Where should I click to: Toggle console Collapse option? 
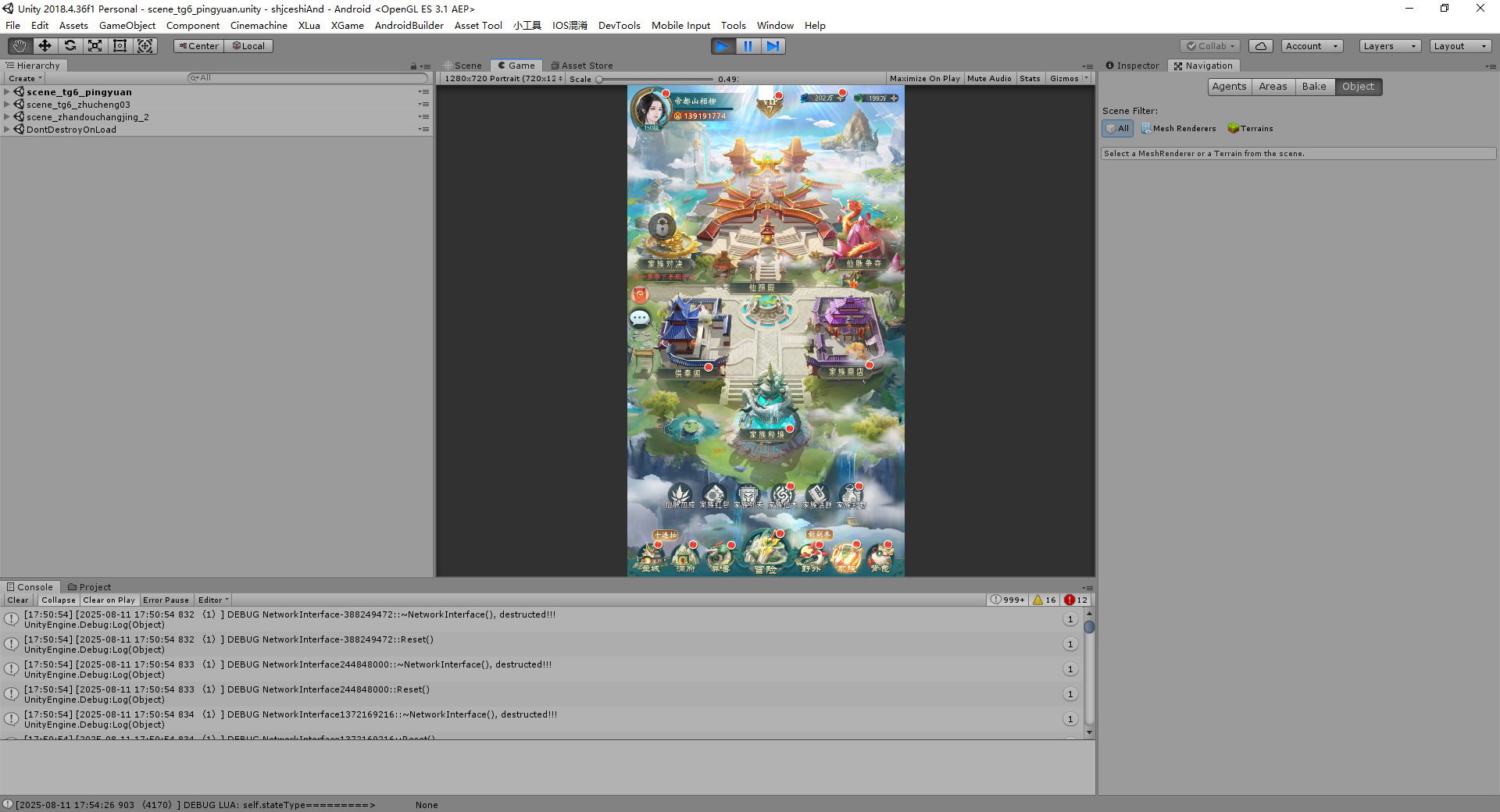click(x=59, y=600)
